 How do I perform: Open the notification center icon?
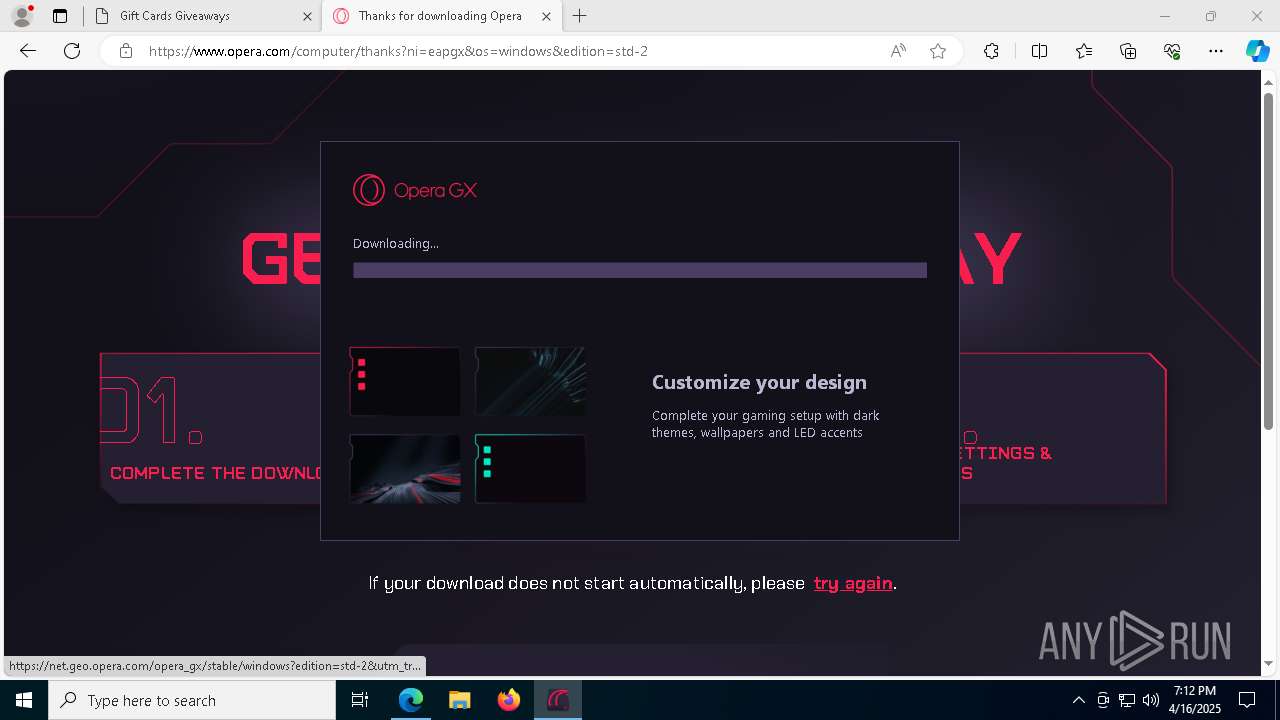[x=1247, y=700]
